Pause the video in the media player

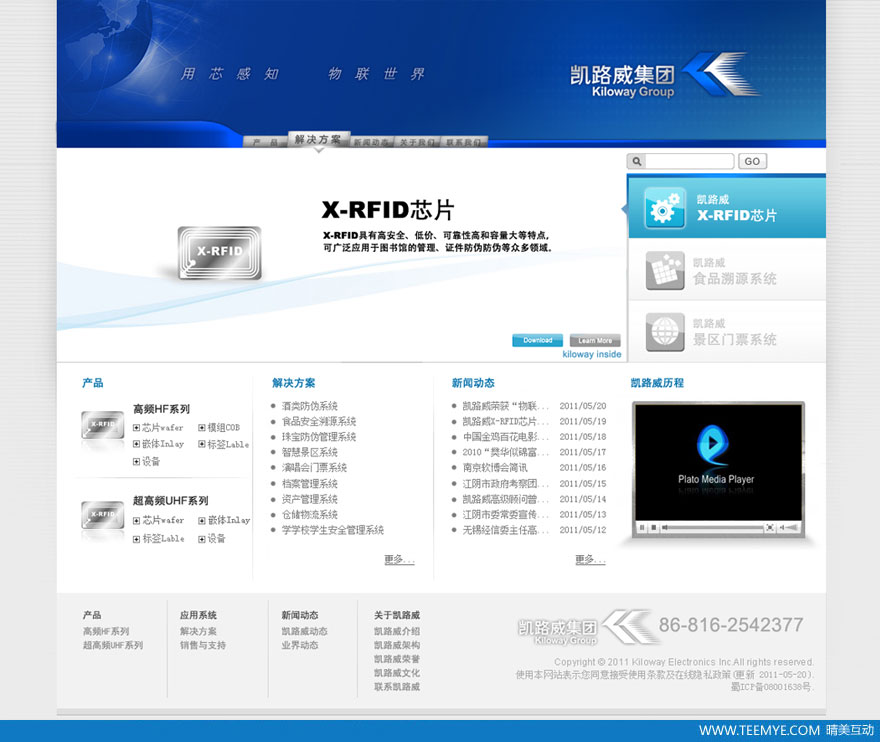642,528
